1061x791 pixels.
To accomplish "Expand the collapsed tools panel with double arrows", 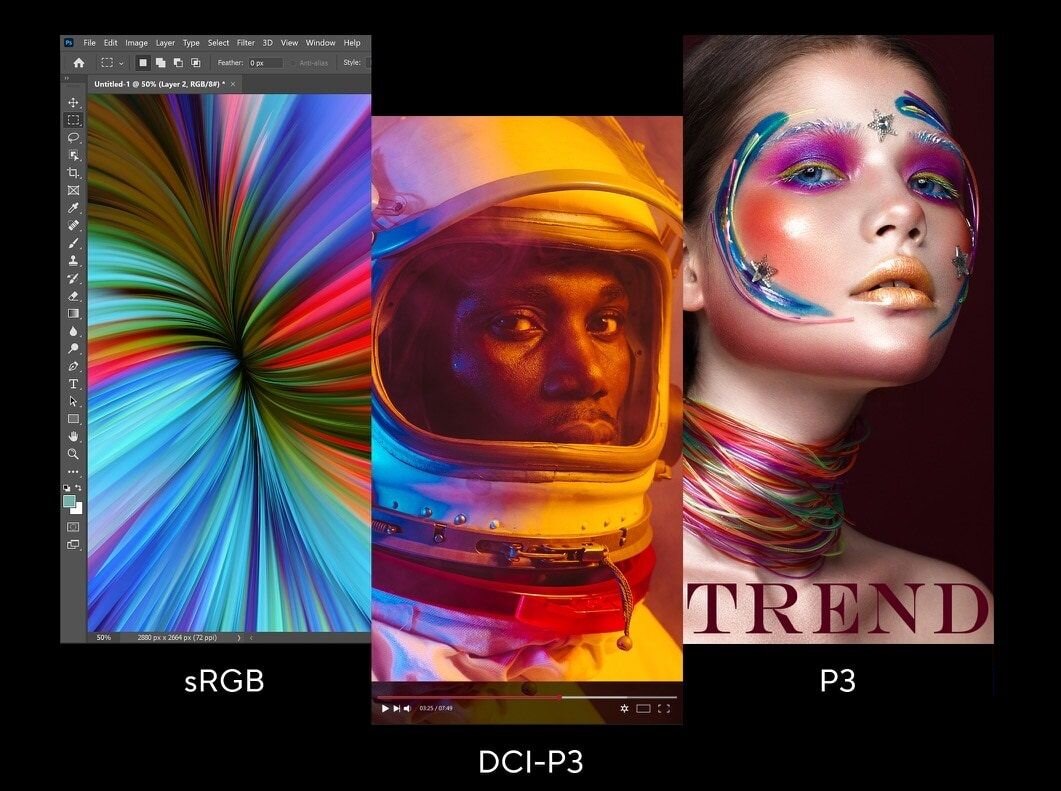I will (67, 77).
